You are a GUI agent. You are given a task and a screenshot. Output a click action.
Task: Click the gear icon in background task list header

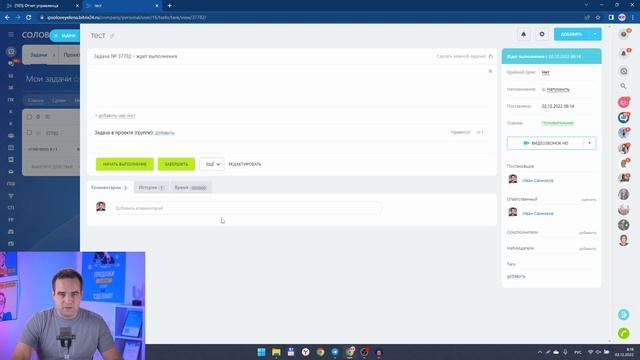38,117
